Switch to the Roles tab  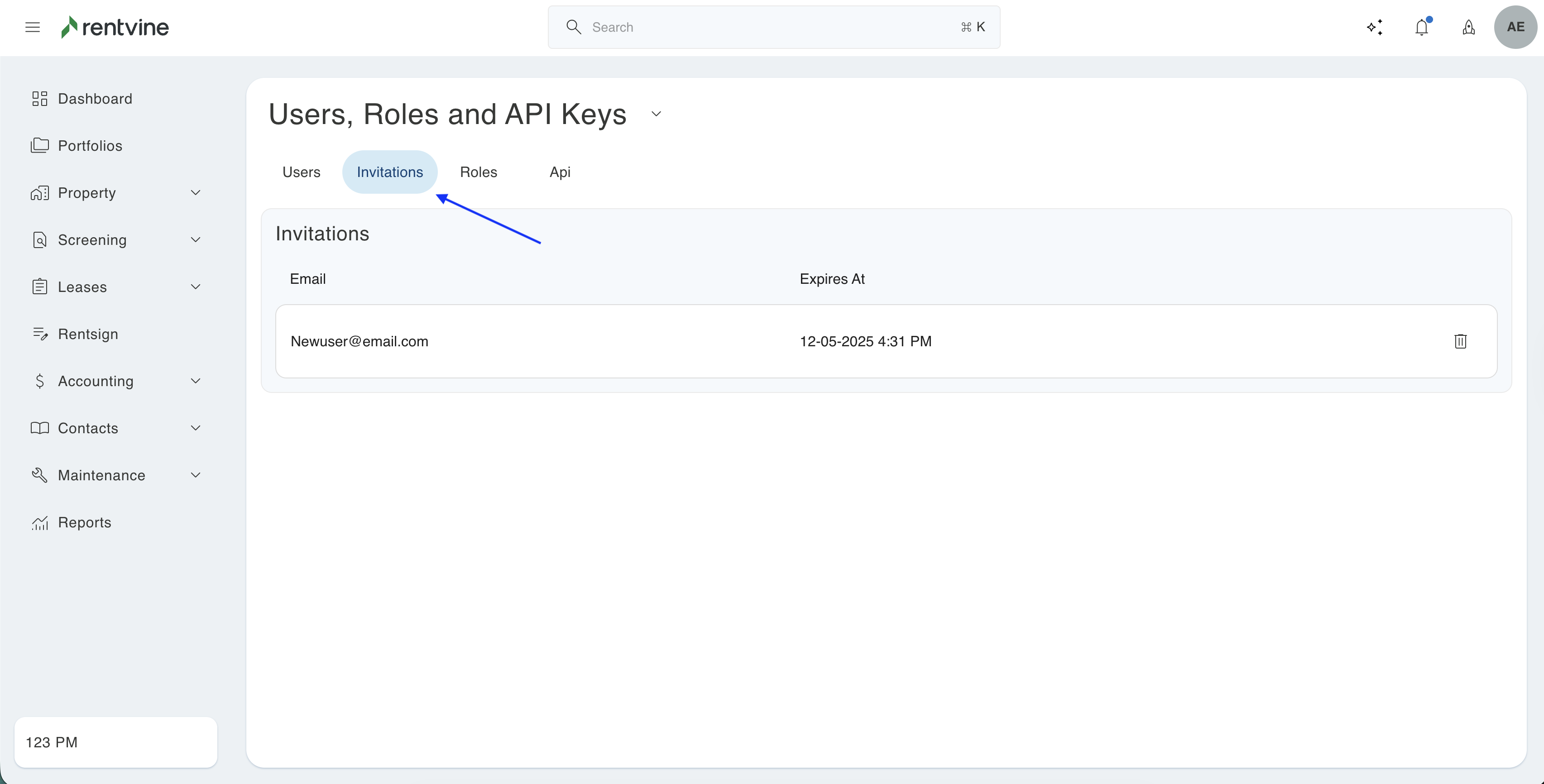[x=478, y=172]
